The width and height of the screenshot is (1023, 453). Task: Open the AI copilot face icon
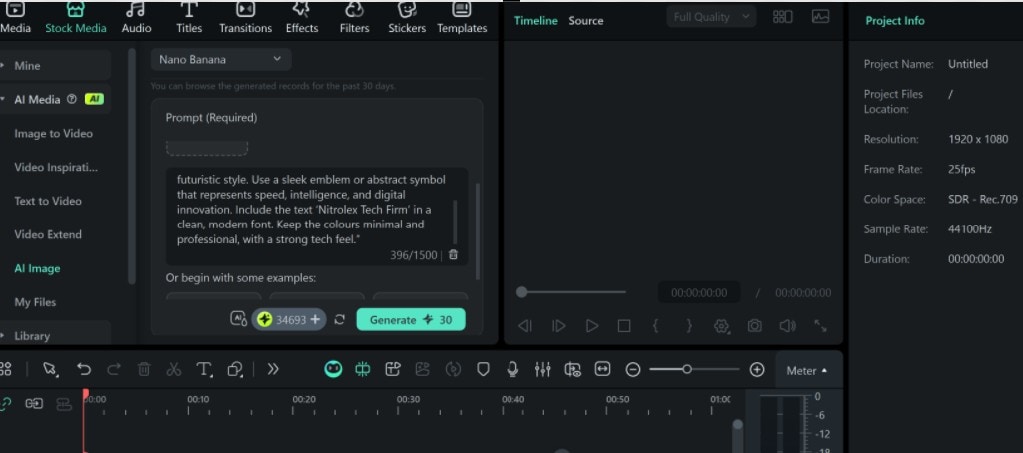coord(333,369)
